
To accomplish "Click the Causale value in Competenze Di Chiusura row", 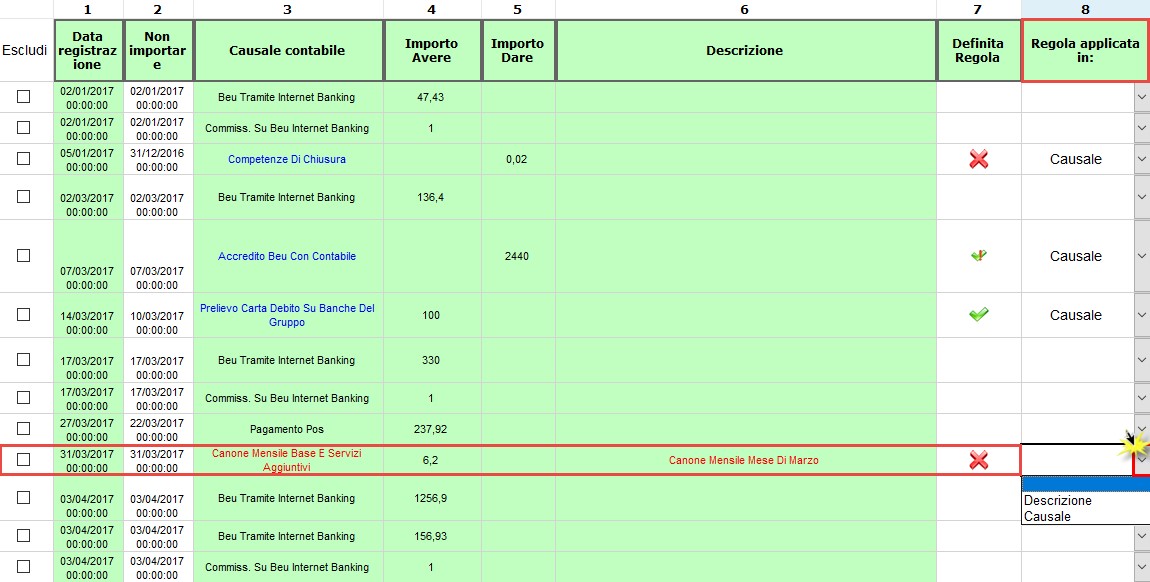I will (1075, 159).
